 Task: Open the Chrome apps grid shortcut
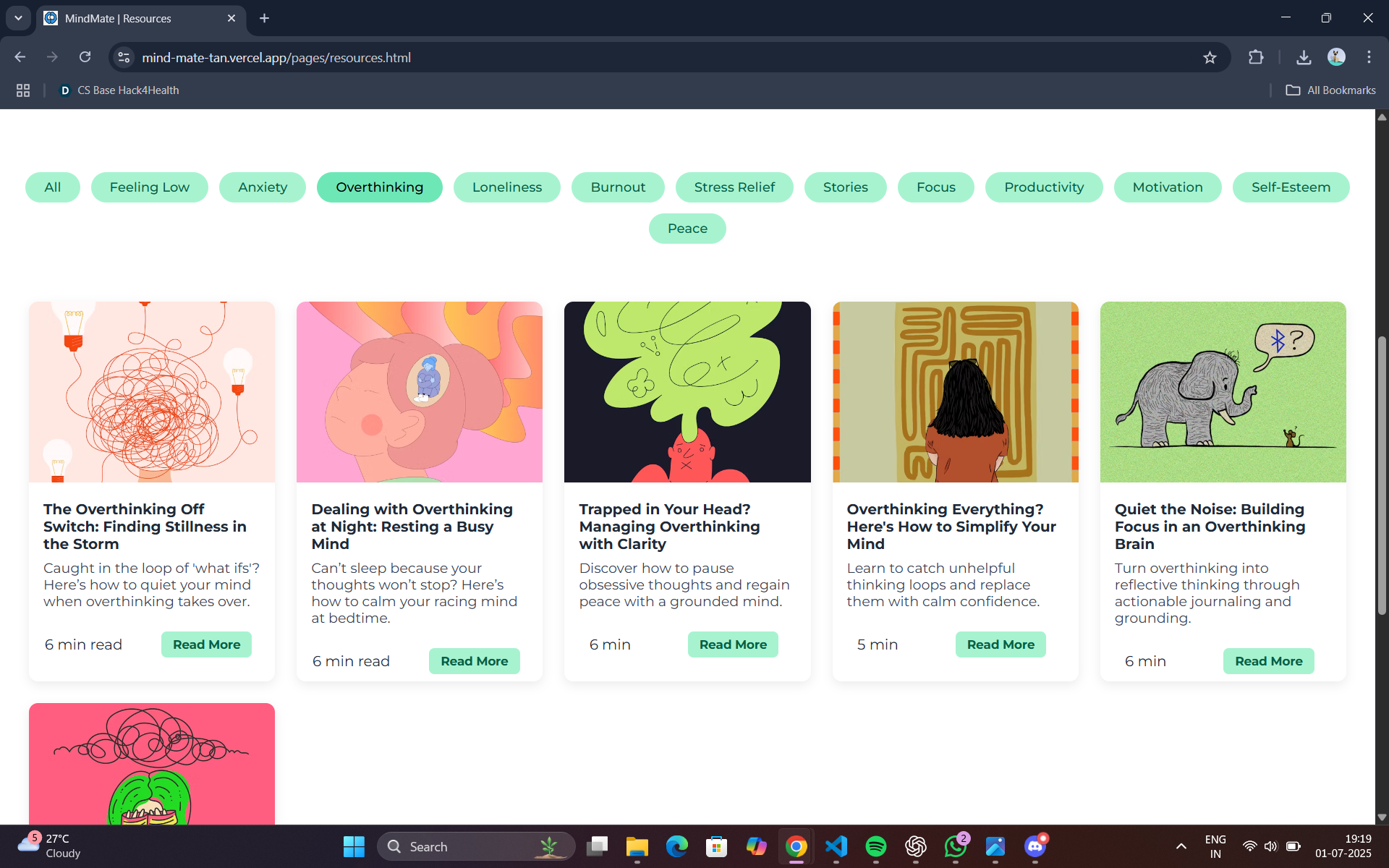pyautogui.click(x=23, y=90)
